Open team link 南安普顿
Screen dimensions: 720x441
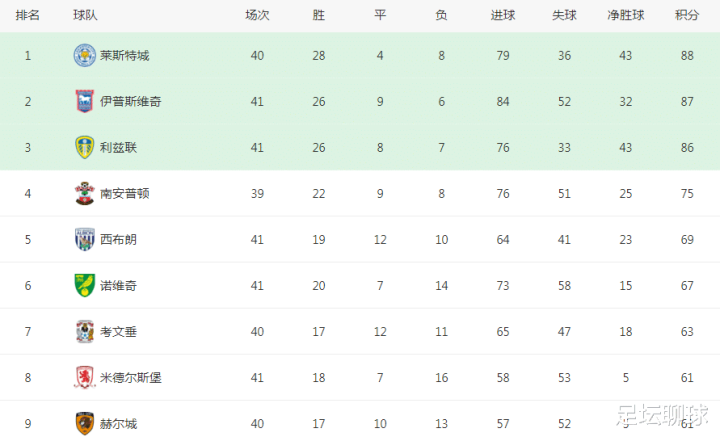[x=124, y=193]
